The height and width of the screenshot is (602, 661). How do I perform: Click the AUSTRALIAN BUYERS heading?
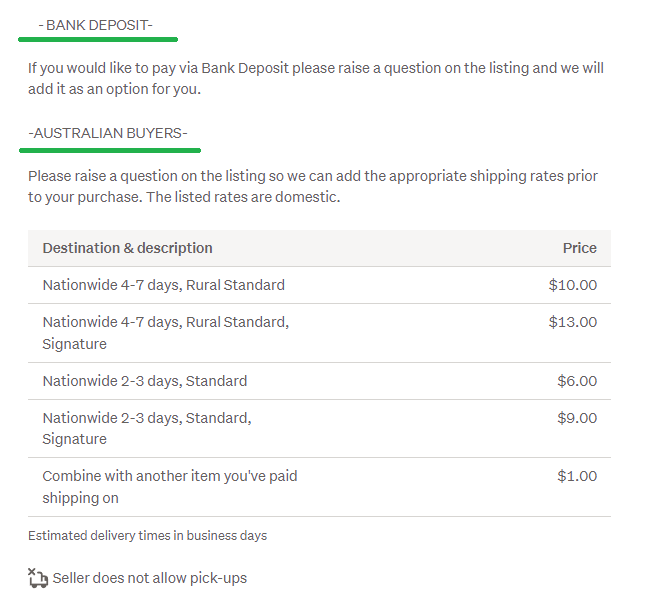[x=108, y=133]
